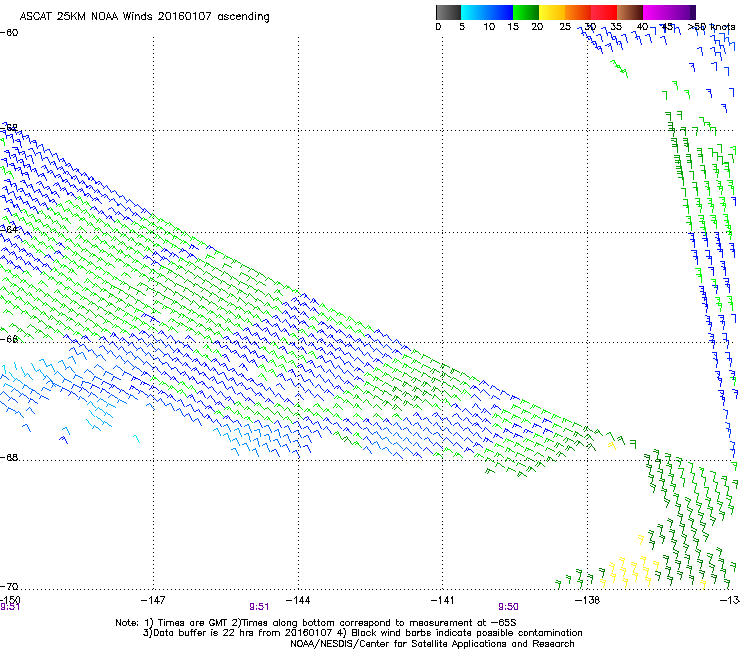Click the '-144' longitude label

pos(298,600)
